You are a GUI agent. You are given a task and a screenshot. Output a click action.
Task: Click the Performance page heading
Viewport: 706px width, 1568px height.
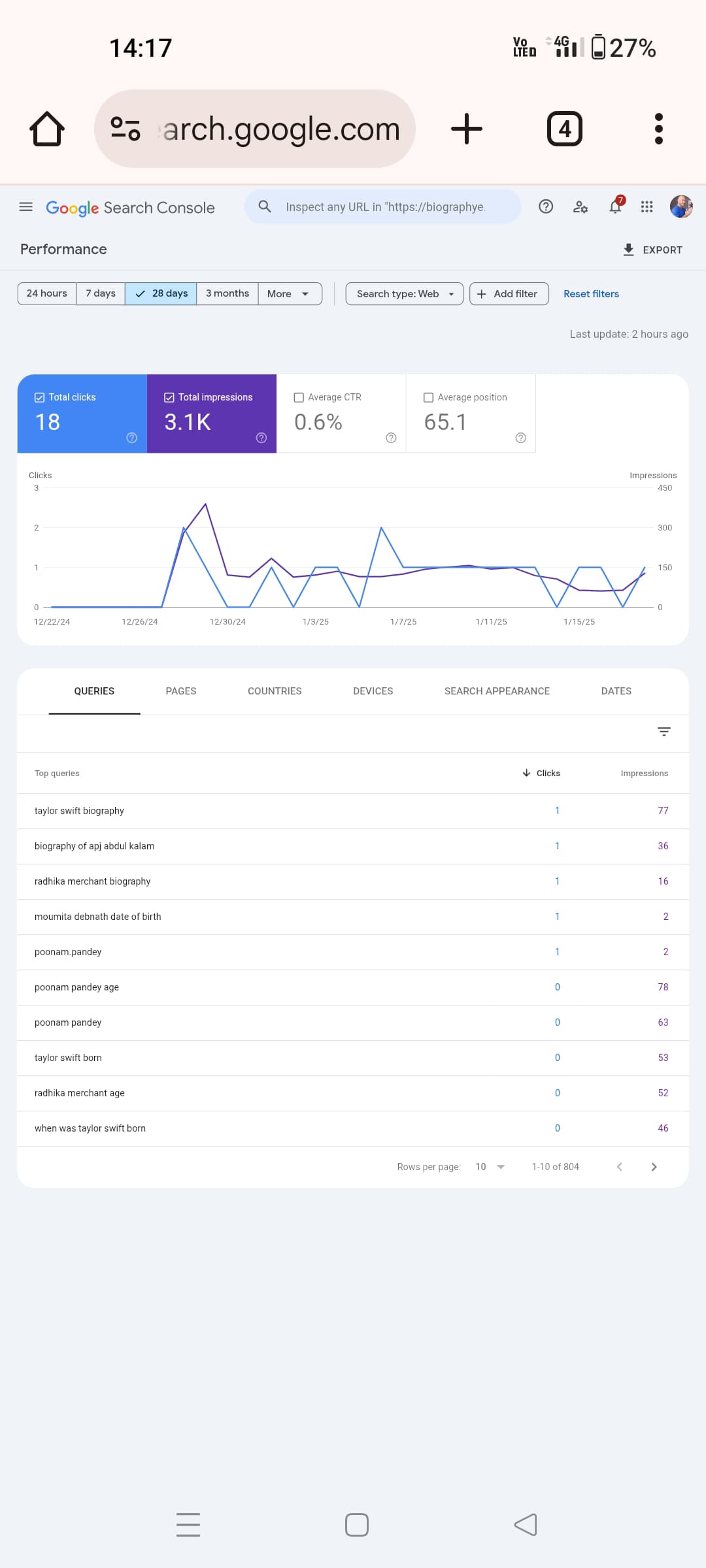tap(63, 250)
